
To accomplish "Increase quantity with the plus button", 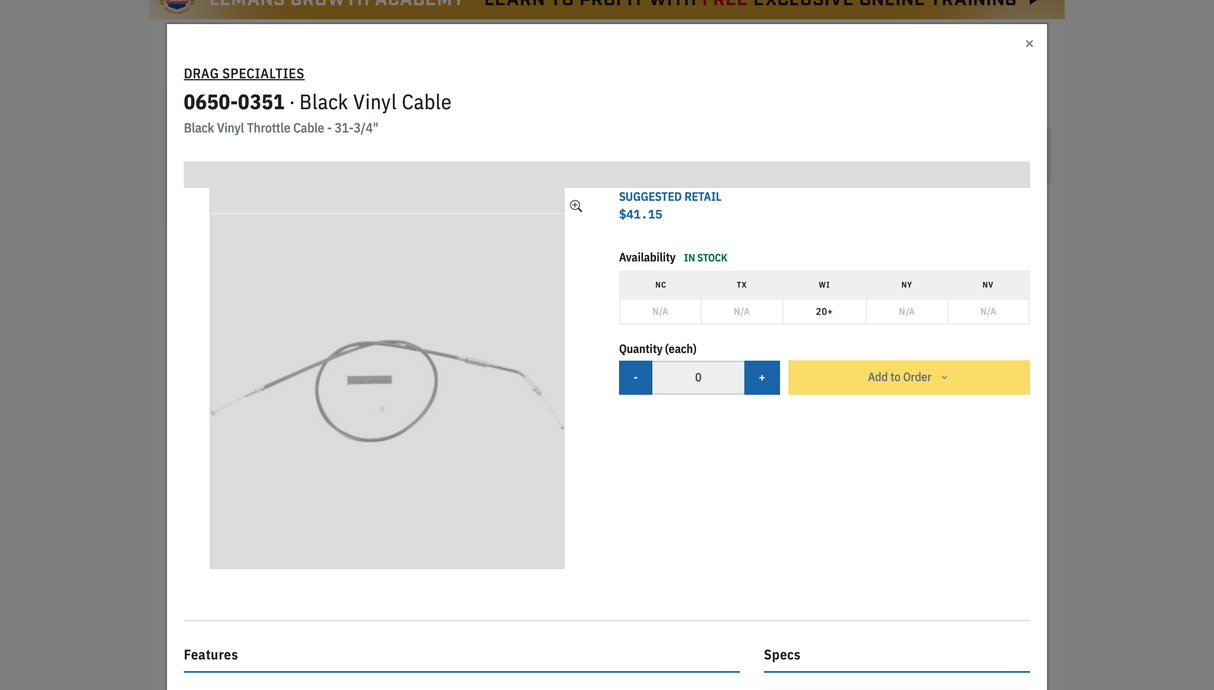I will pyautogui.click(x=762, y=377).
